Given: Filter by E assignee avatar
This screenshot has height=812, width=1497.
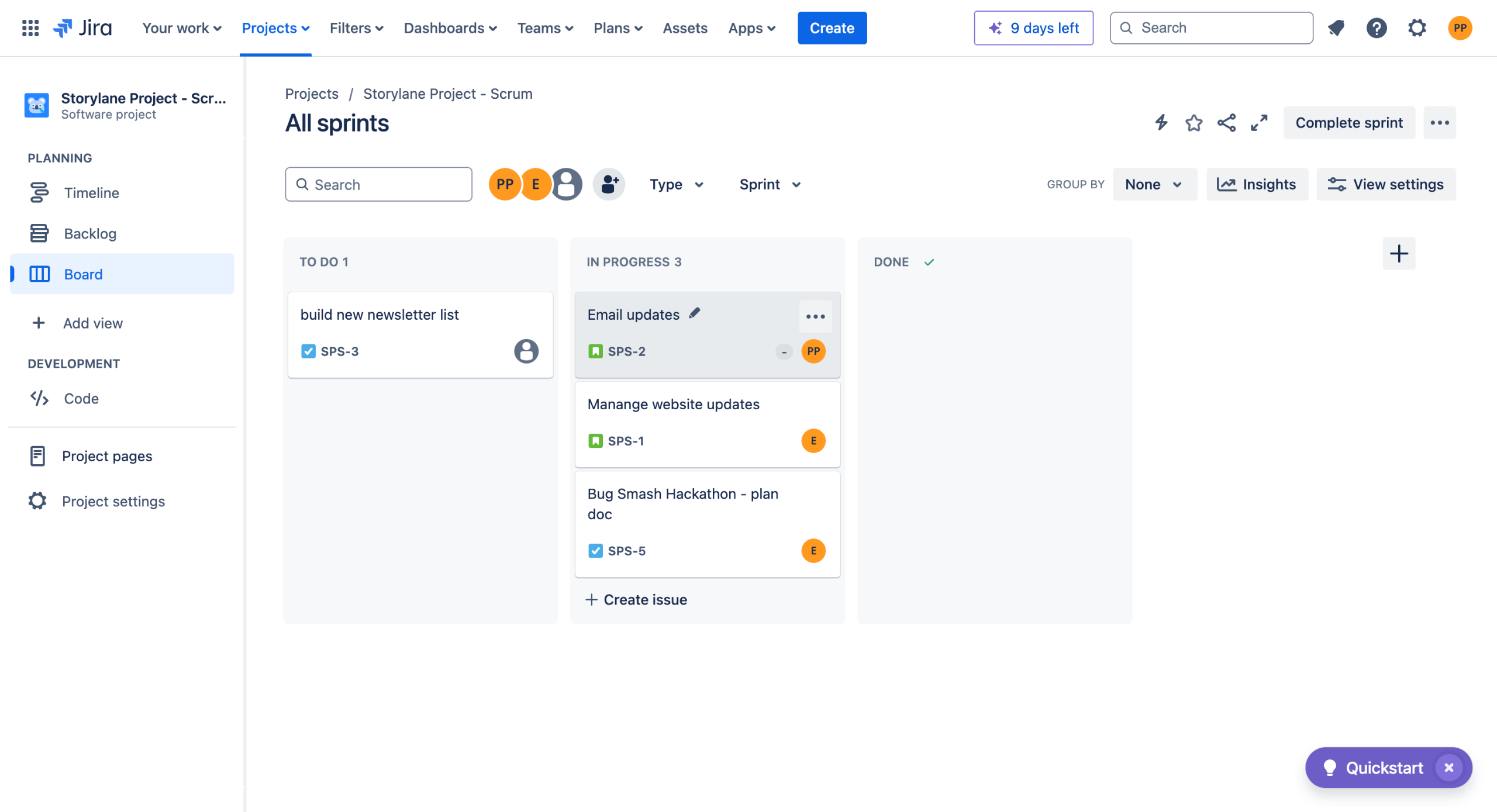Looking at the screenshot, I should pos(536,185).
